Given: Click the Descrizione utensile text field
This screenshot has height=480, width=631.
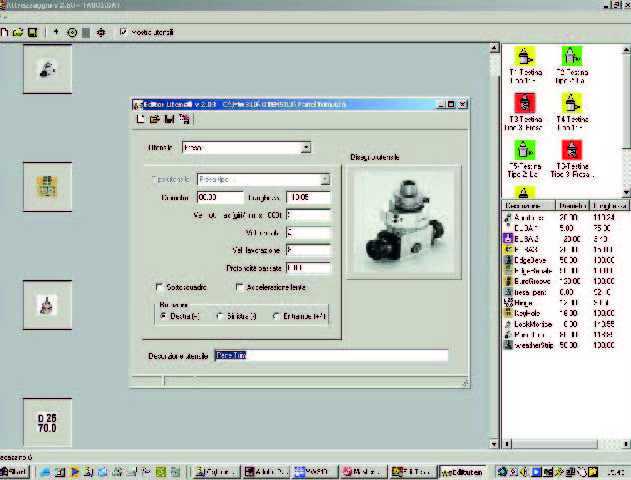Looking at the screenshot, I should coord(331,355).
